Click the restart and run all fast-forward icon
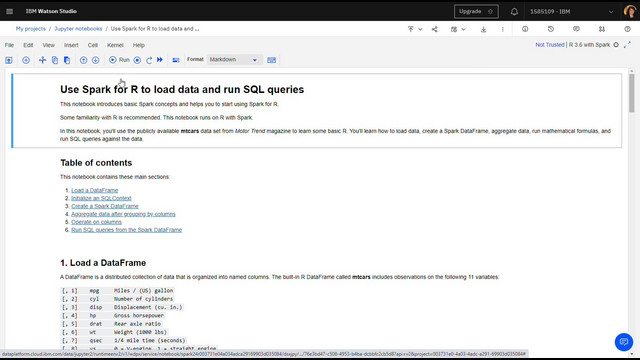Viewport: 640px width, 360px height. [x=160, y=60]
